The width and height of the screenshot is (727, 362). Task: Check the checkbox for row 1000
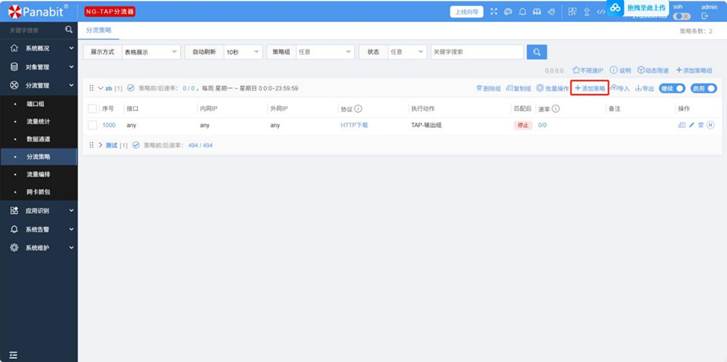click(x=92, y=125)
